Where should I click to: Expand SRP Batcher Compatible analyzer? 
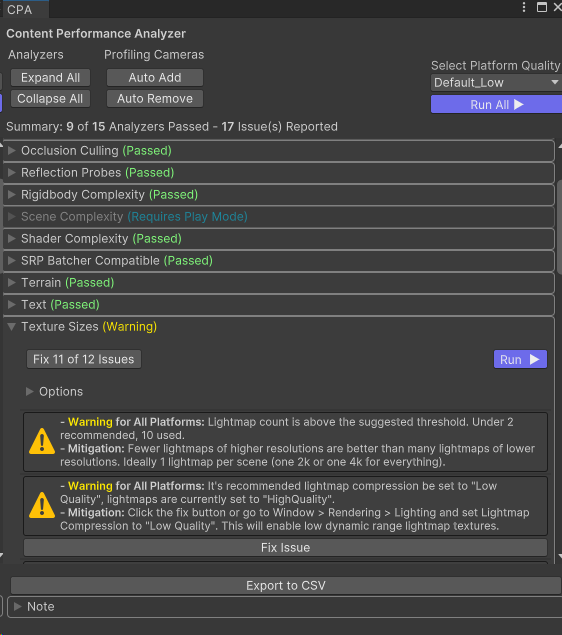[x=12, y=260]
